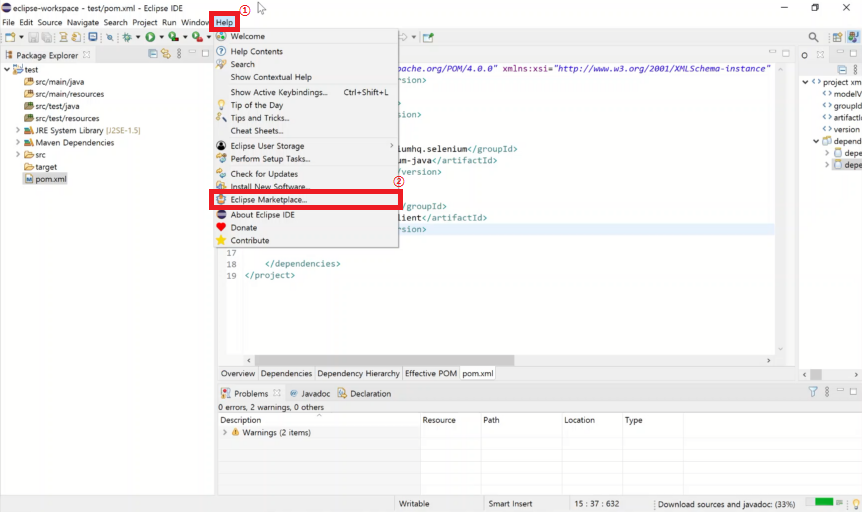The image size is (862, 512).
Task: Select the Java perspective icon
Action: (853, 37)
